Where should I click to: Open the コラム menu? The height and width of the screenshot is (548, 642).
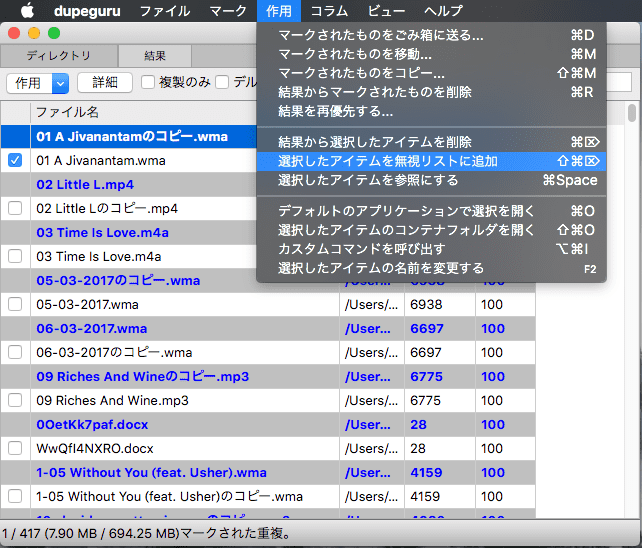click(x=329, y=11)
